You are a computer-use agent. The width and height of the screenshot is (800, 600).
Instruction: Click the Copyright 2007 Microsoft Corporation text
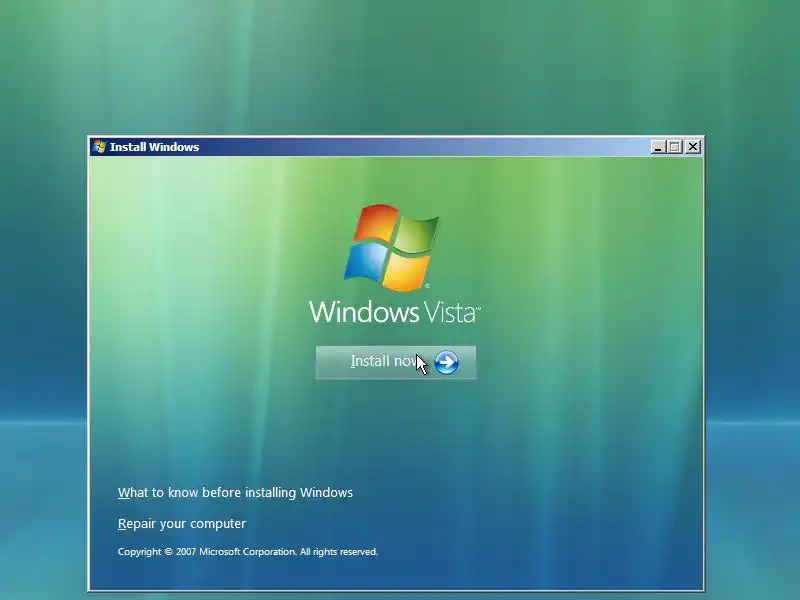[247, 552]
